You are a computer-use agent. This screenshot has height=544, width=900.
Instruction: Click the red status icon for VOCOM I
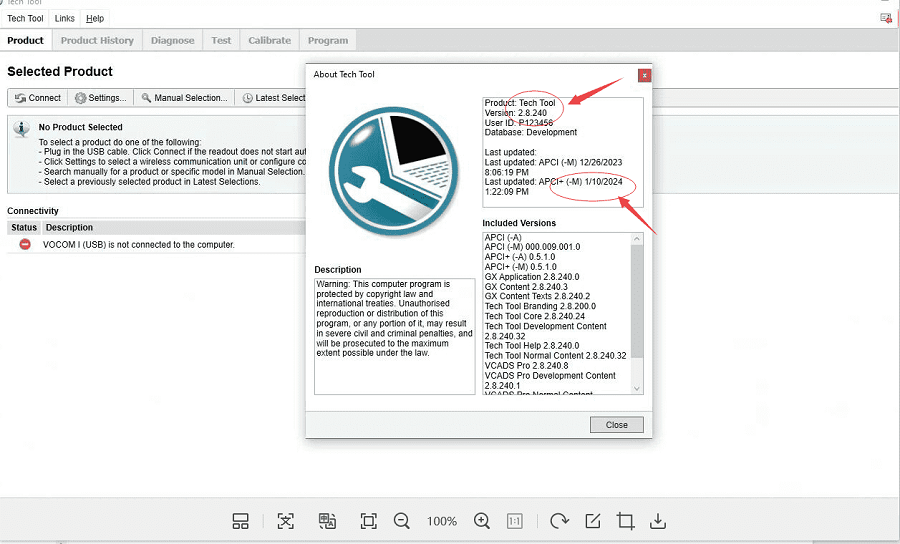pos(25,244)
